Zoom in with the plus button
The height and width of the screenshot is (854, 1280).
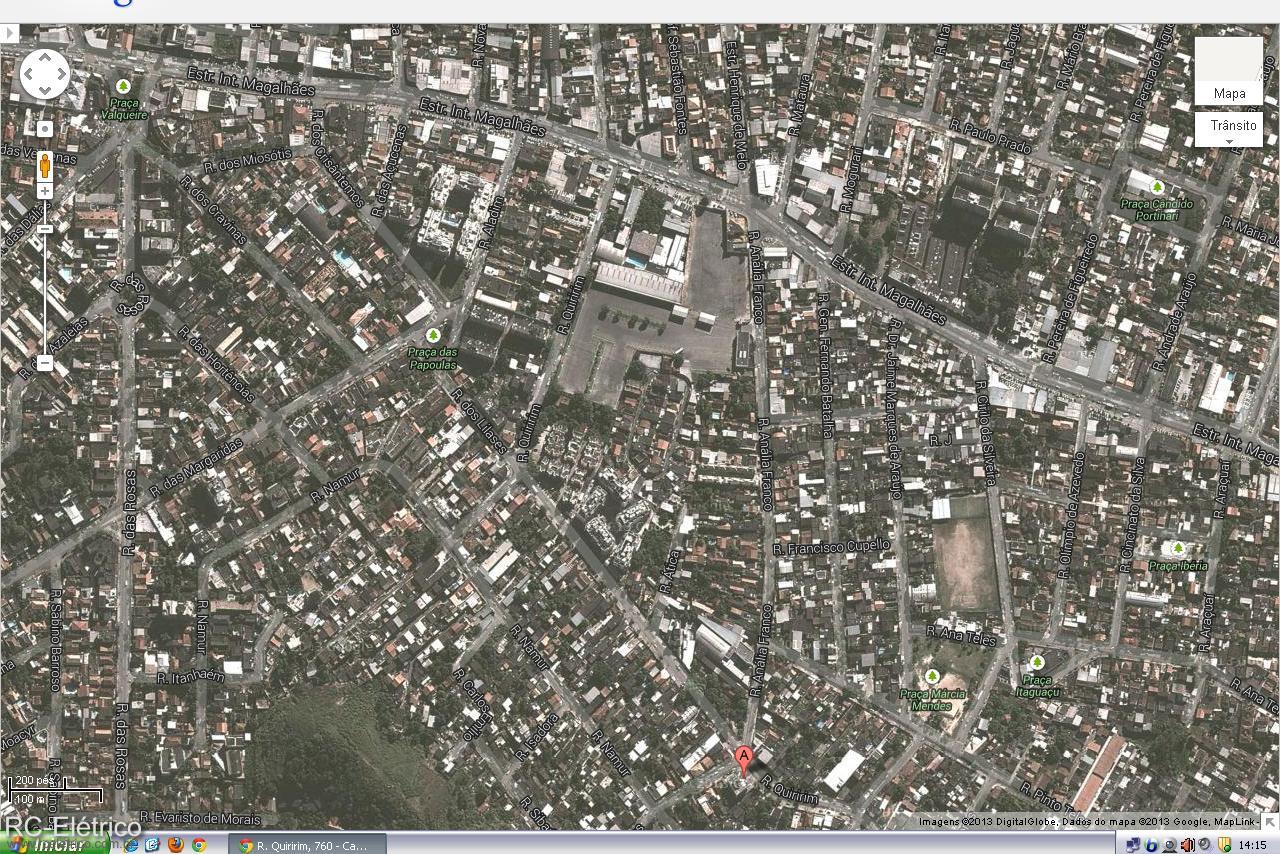[45, 191]
